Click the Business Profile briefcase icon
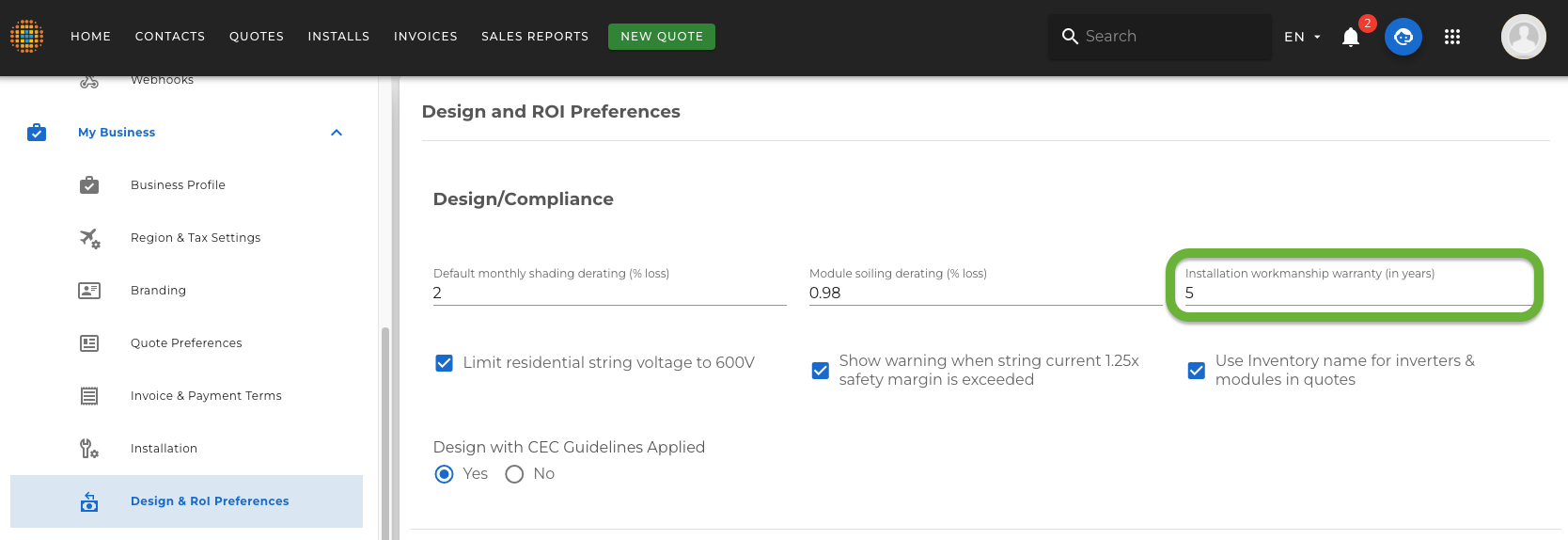 point(89,185)
